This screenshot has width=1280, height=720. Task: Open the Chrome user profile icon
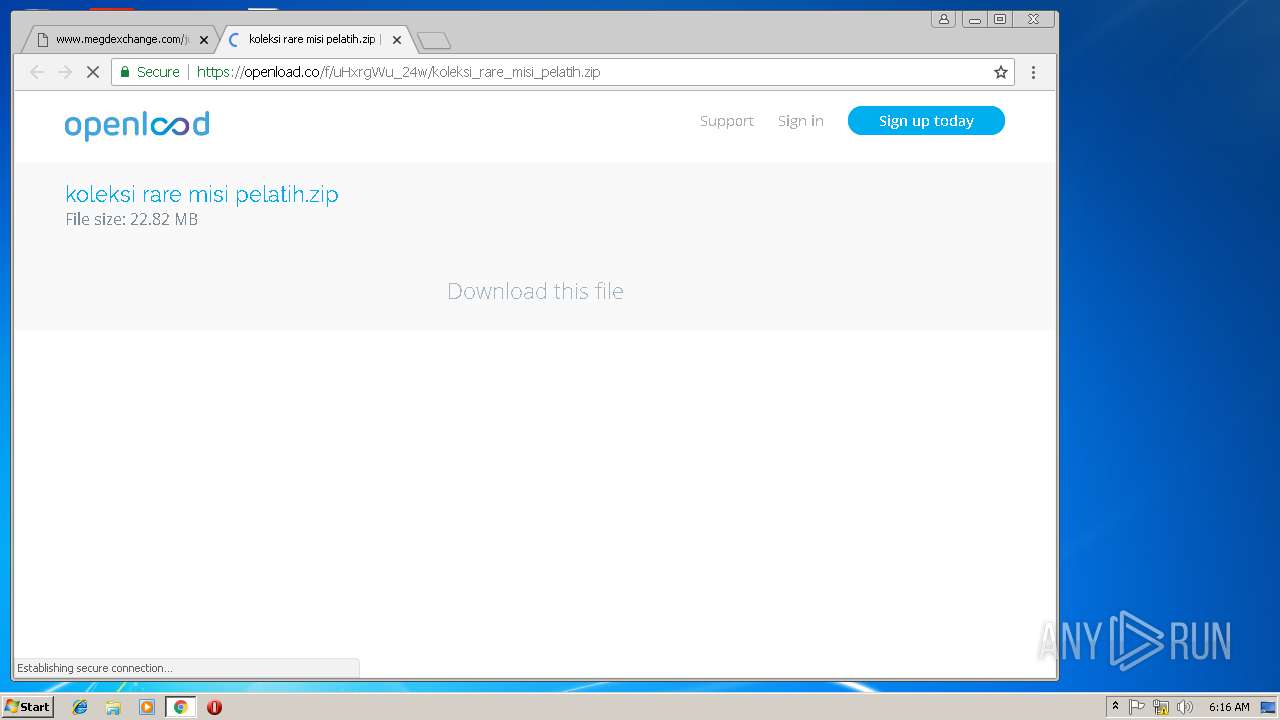point(943,19)
